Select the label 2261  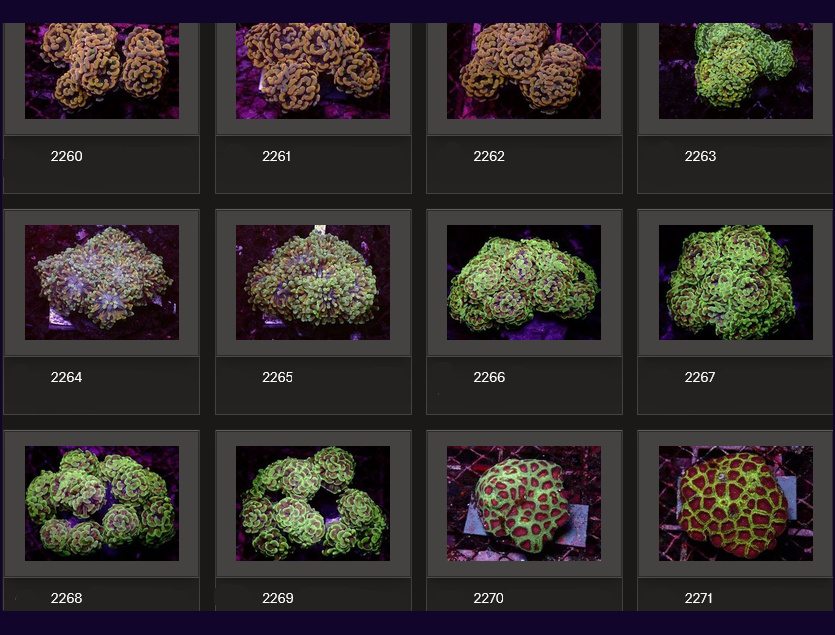[x=276, y=156]
